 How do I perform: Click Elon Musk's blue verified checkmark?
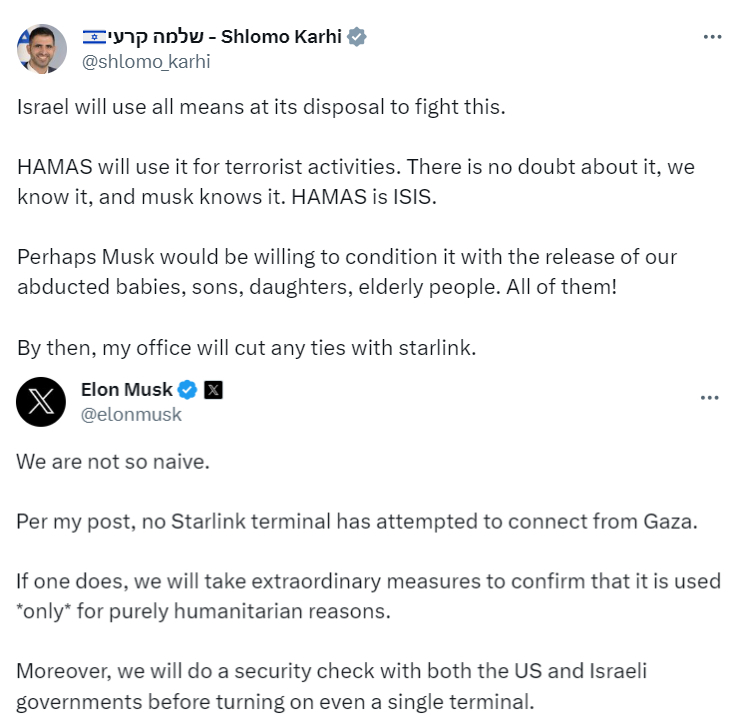[188, 390]
